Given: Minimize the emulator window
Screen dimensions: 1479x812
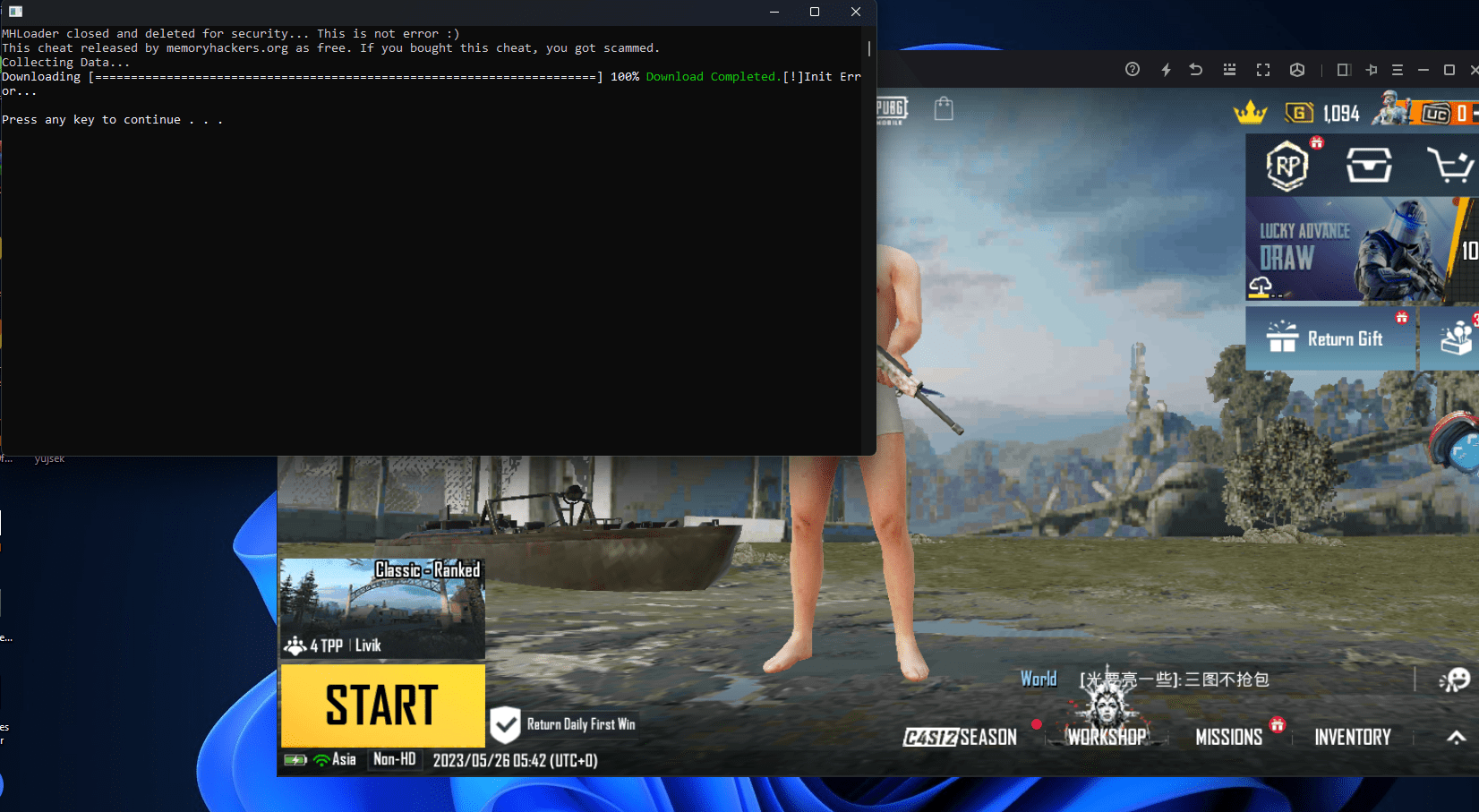Looking at the screenshot, I should click(x=1423, y=70).
